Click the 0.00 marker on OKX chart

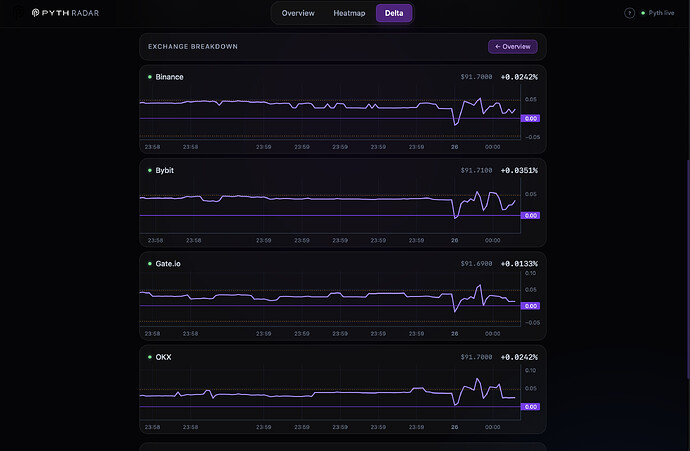[x=530, y=407]
